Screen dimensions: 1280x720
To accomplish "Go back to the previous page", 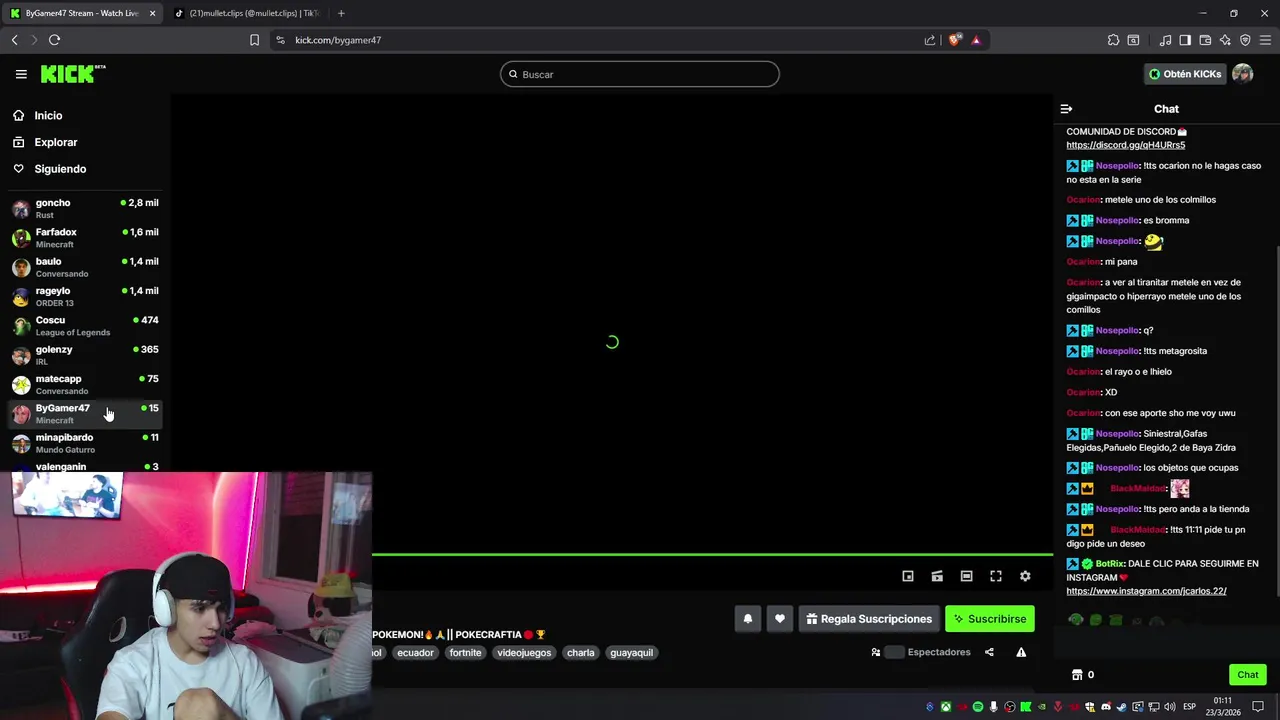I will click(14, 40).
